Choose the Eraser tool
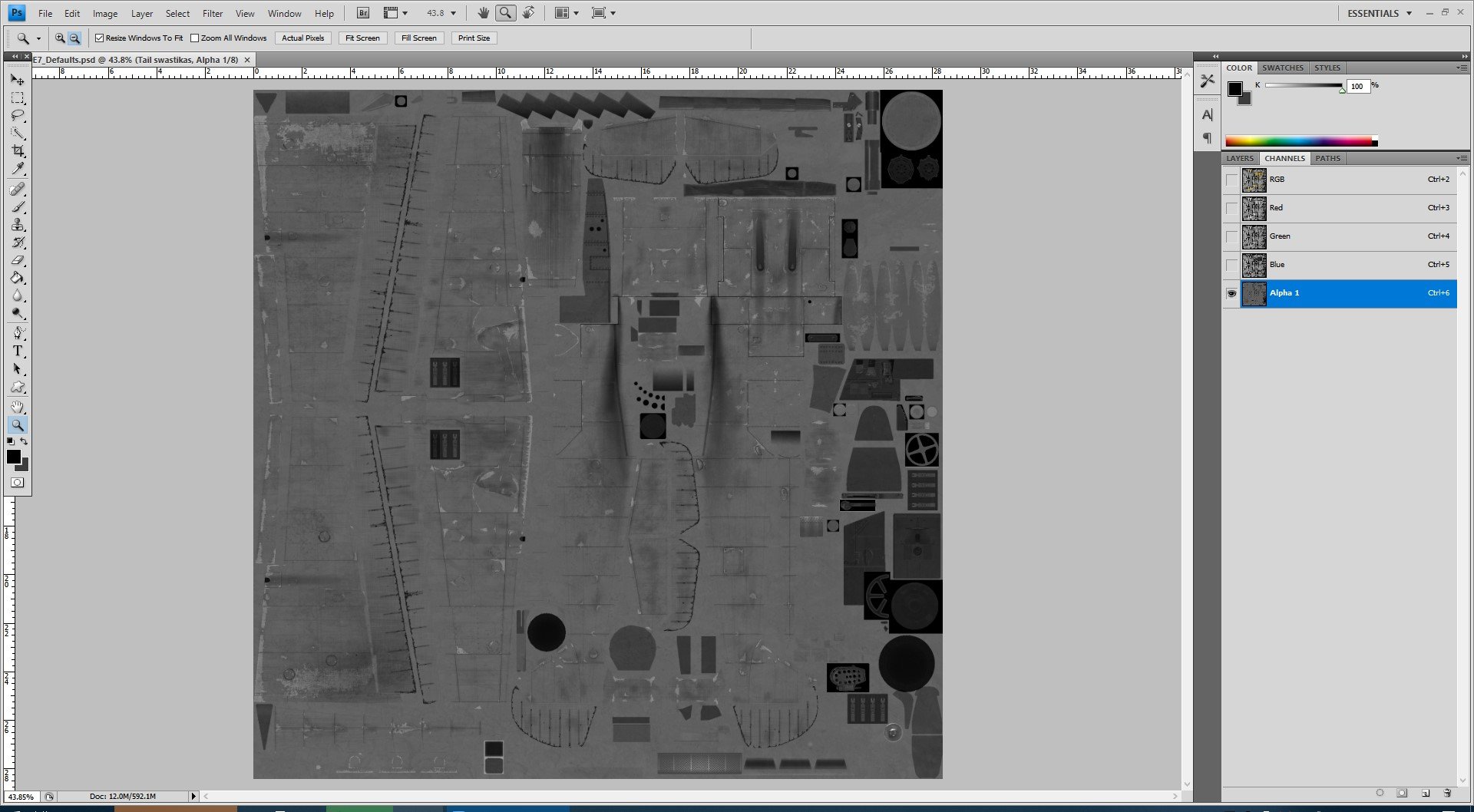1474x812 pixels. (x=18, y=261)
